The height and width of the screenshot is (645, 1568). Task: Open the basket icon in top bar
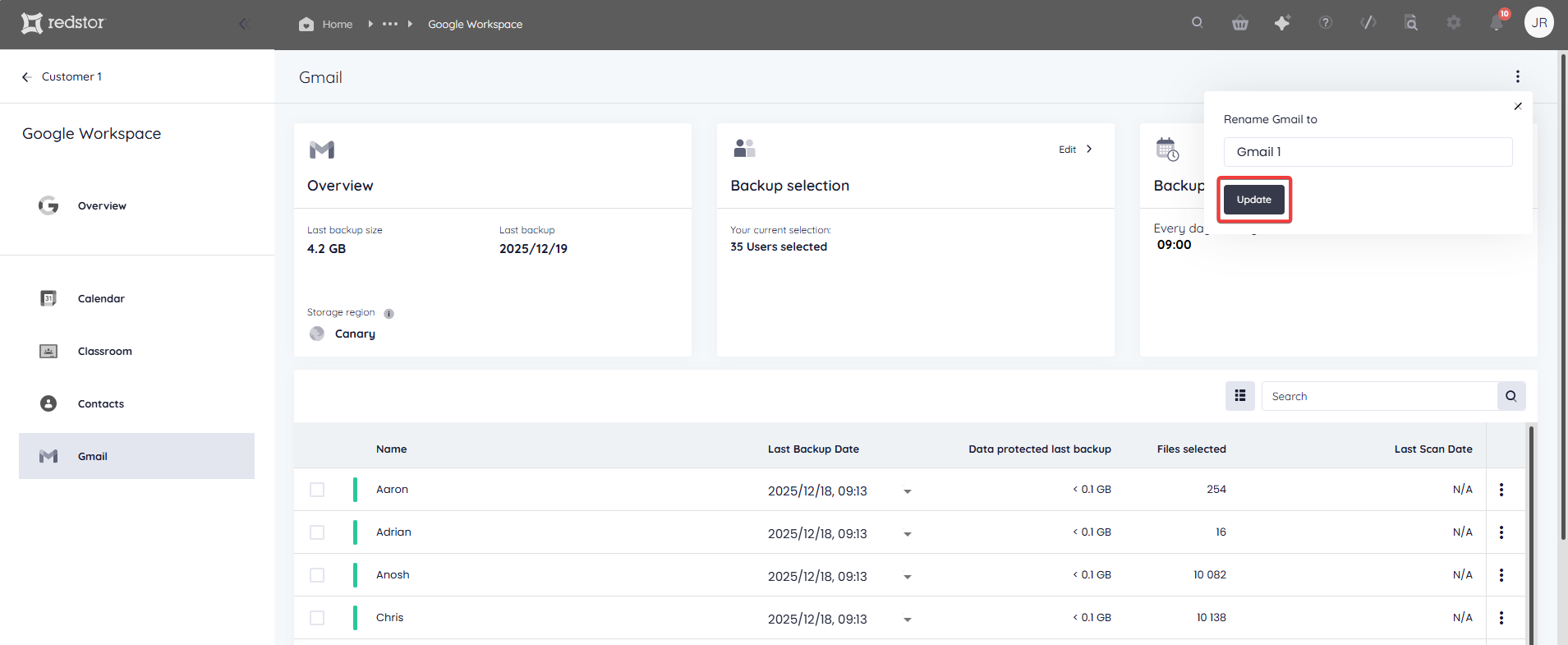[1240, 23]
